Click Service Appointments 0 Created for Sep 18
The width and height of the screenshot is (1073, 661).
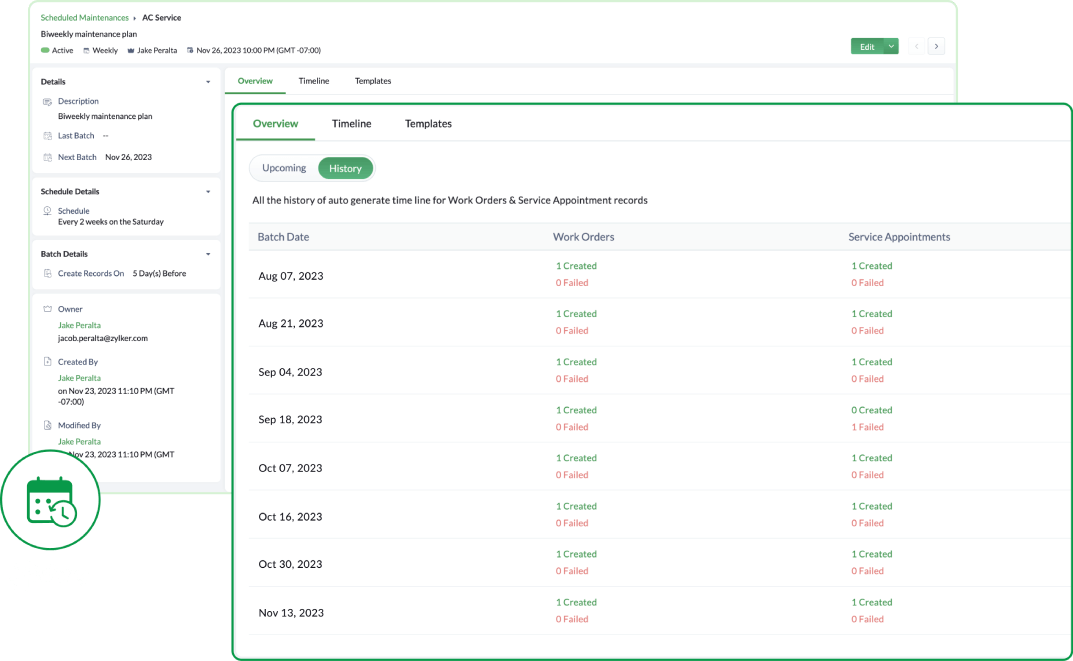pyautogui.click(x=872, y=410)
